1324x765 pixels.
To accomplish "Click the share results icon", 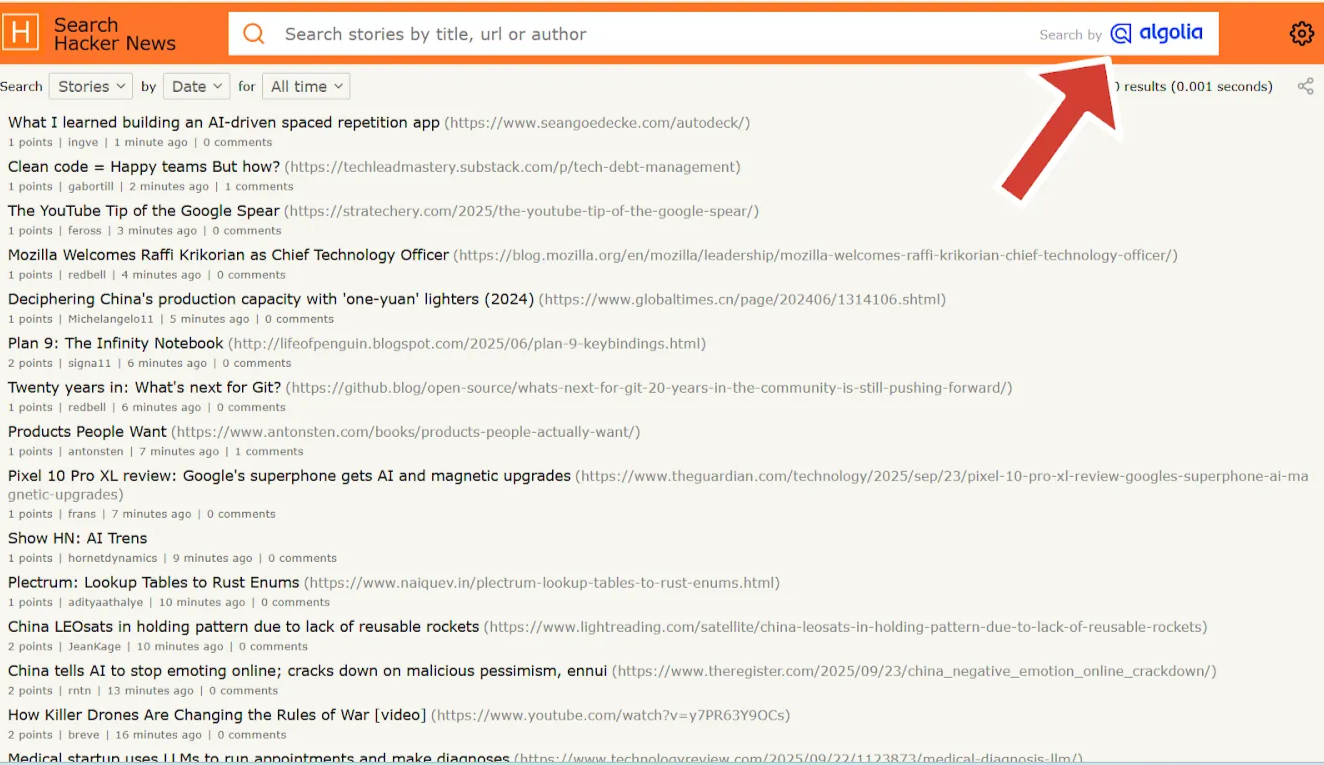I will click(1305, 86).
